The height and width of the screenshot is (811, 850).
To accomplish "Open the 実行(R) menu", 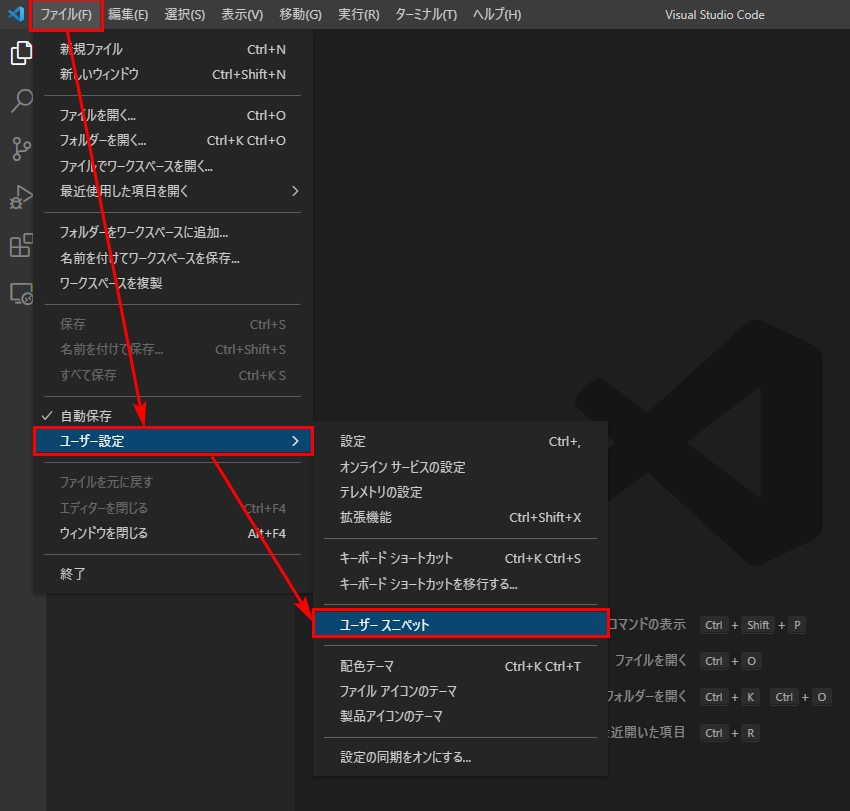I will 358,15.
